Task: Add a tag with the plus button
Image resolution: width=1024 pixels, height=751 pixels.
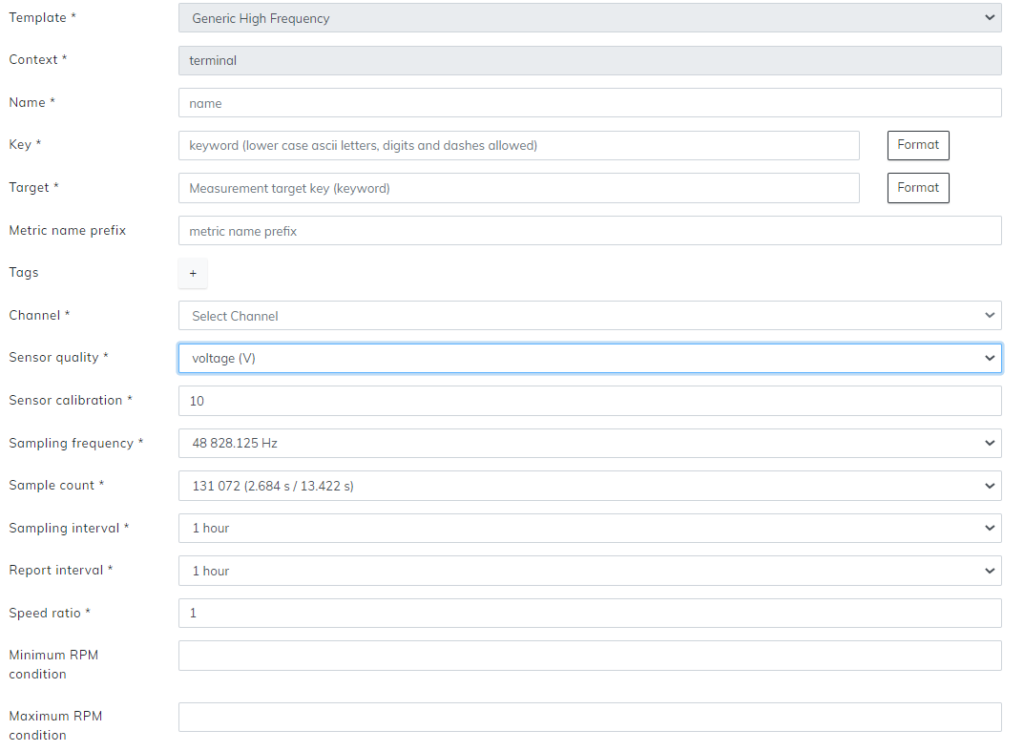Action: [x=193, y=273]
